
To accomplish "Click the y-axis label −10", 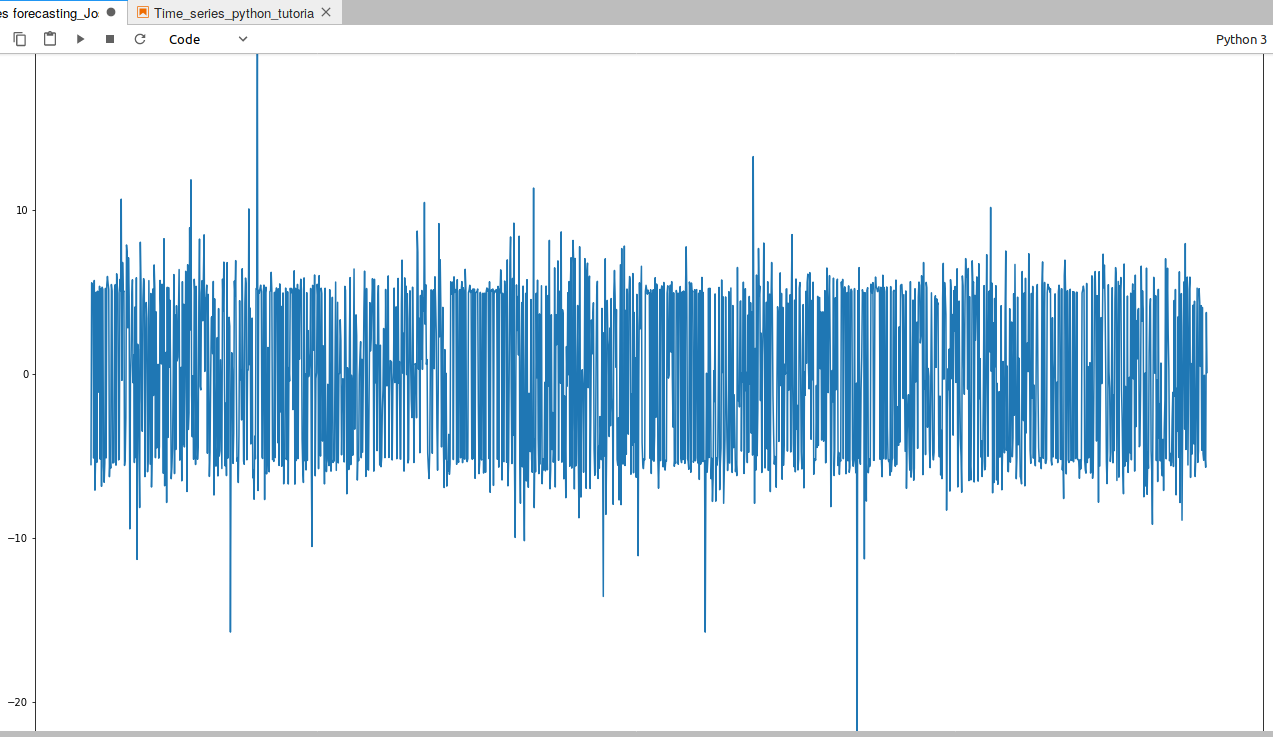I will coord(20,538).
